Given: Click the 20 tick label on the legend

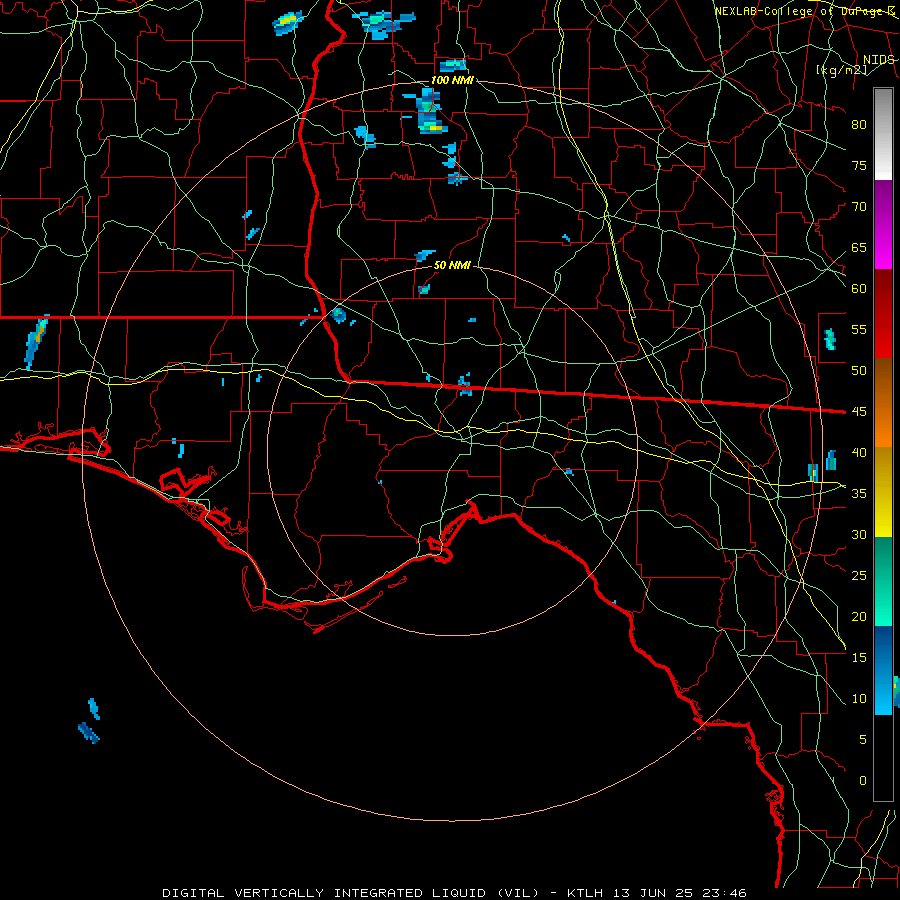Looking at the screenshot, I should [859, 616].
